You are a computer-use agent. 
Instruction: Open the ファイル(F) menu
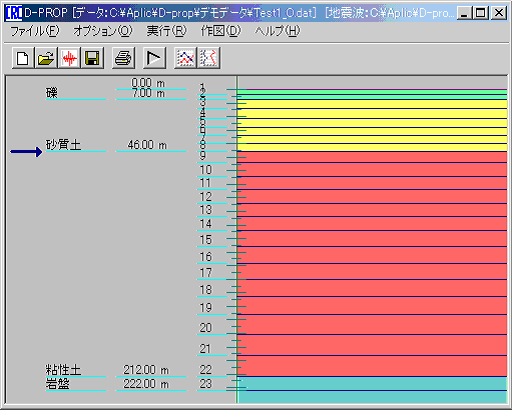tap(35, 31)
